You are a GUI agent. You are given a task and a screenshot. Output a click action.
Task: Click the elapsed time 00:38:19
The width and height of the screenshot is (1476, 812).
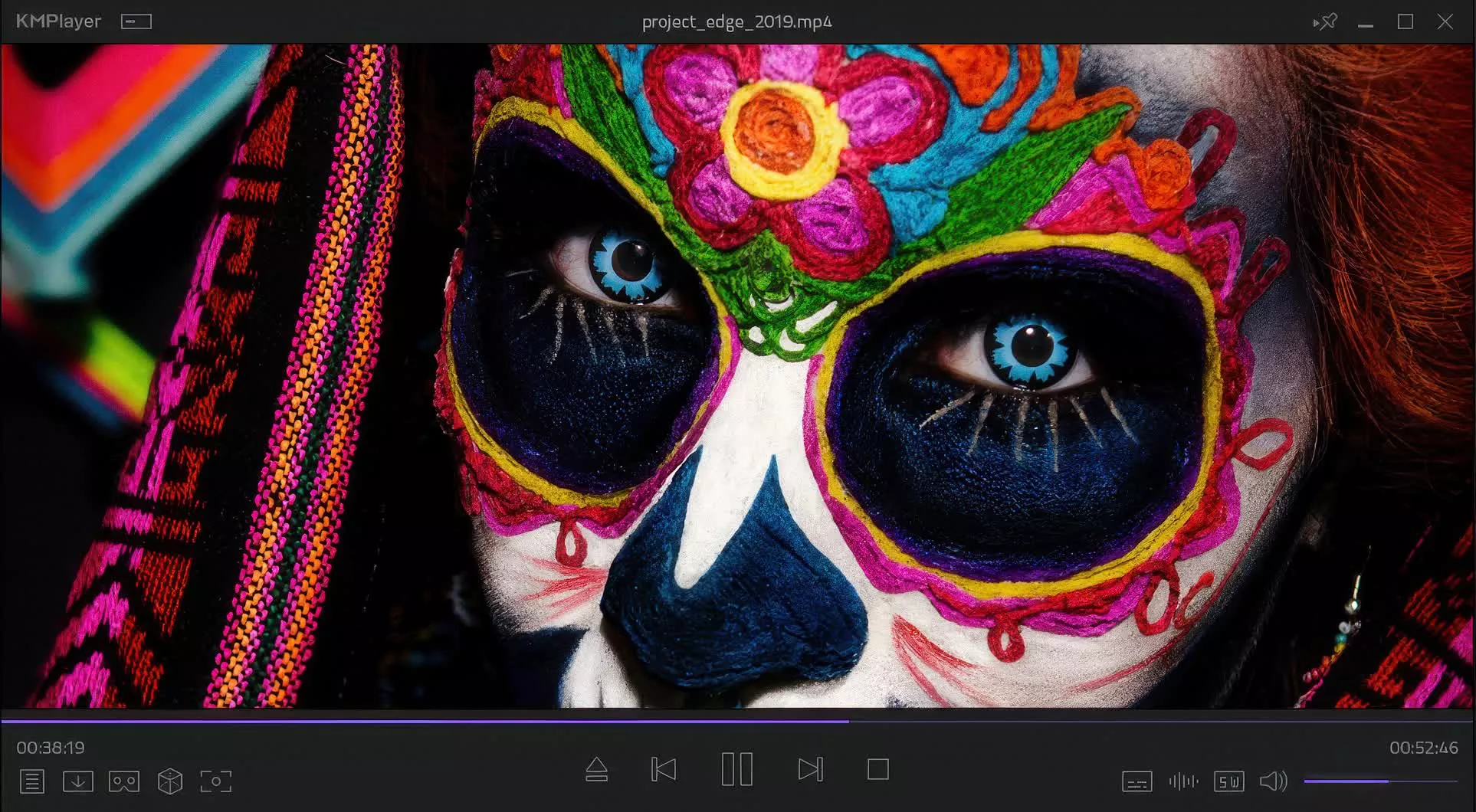51,748
